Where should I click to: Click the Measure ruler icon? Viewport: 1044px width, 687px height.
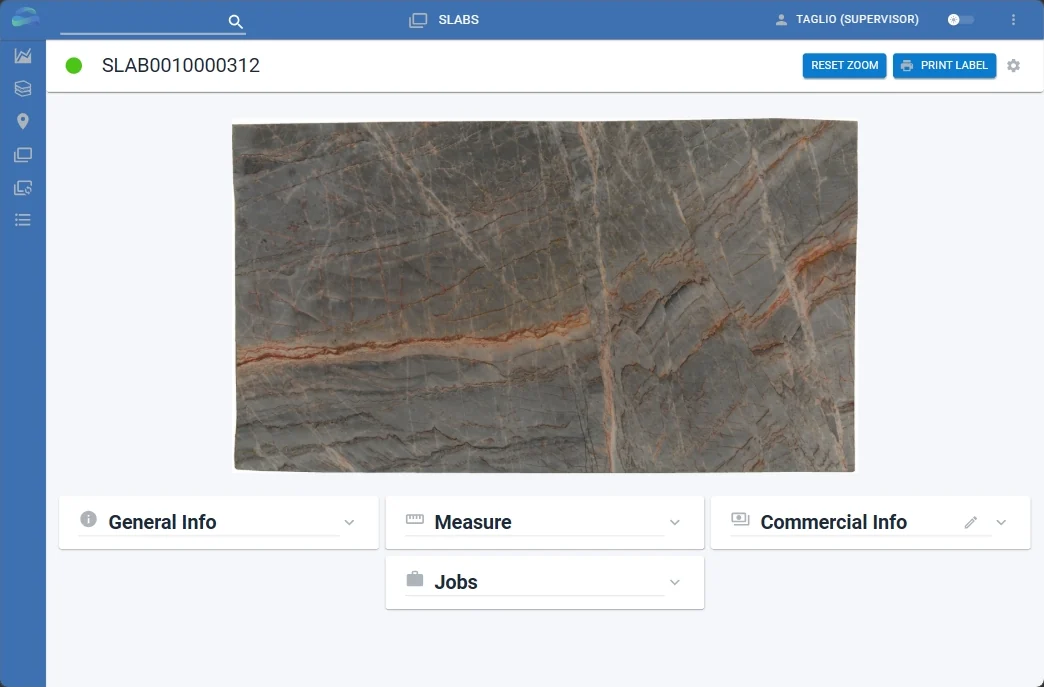click(x=415, y=519)
